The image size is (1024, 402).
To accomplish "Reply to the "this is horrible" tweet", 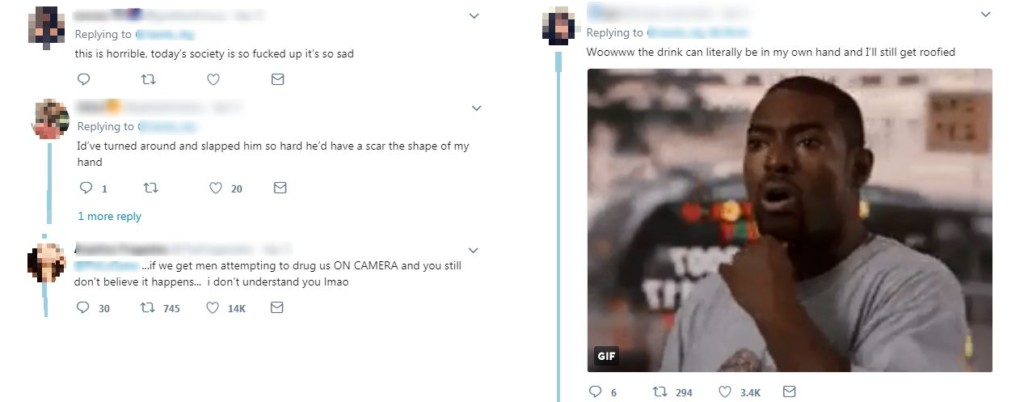I will [x=83, y=79].
